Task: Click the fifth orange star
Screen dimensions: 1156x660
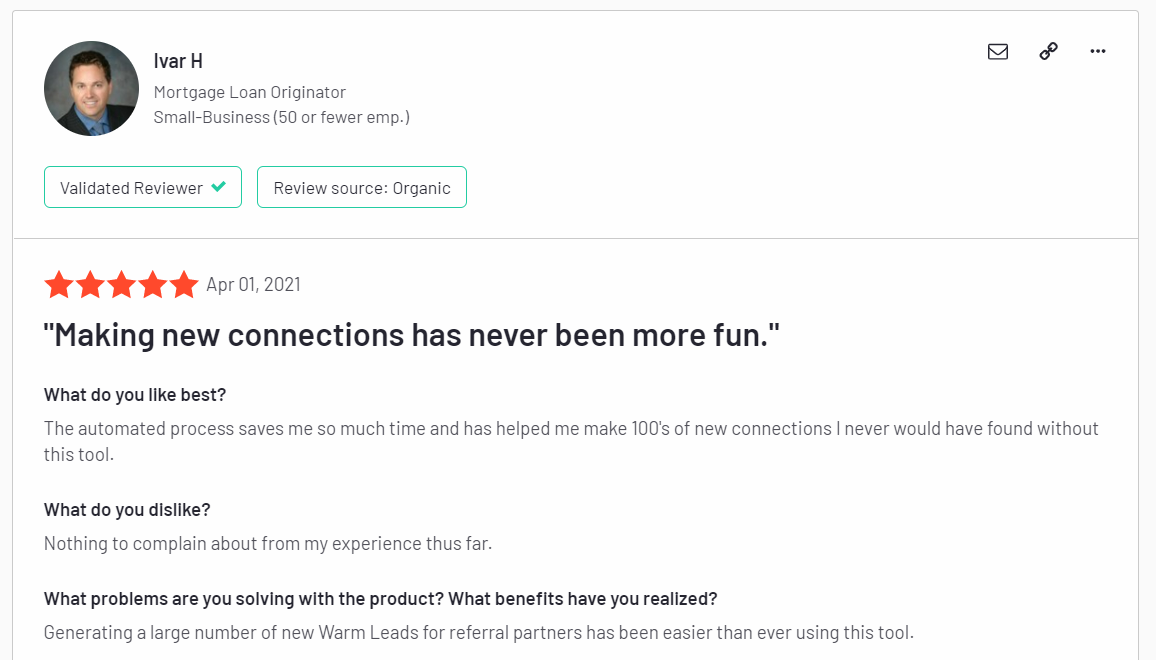Action: (184, 284)
